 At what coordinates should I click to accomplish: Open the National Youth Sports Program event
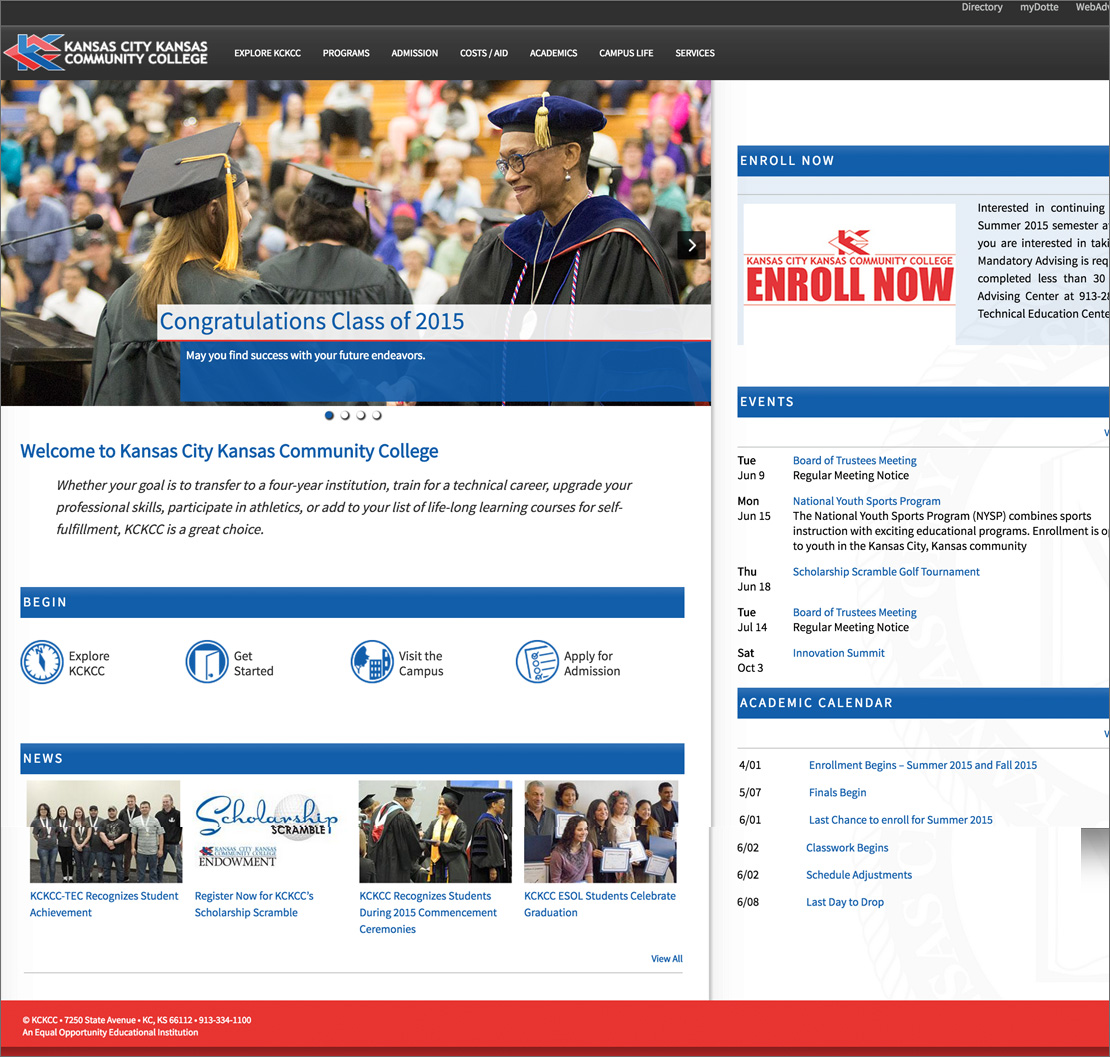tap(866, 501)
